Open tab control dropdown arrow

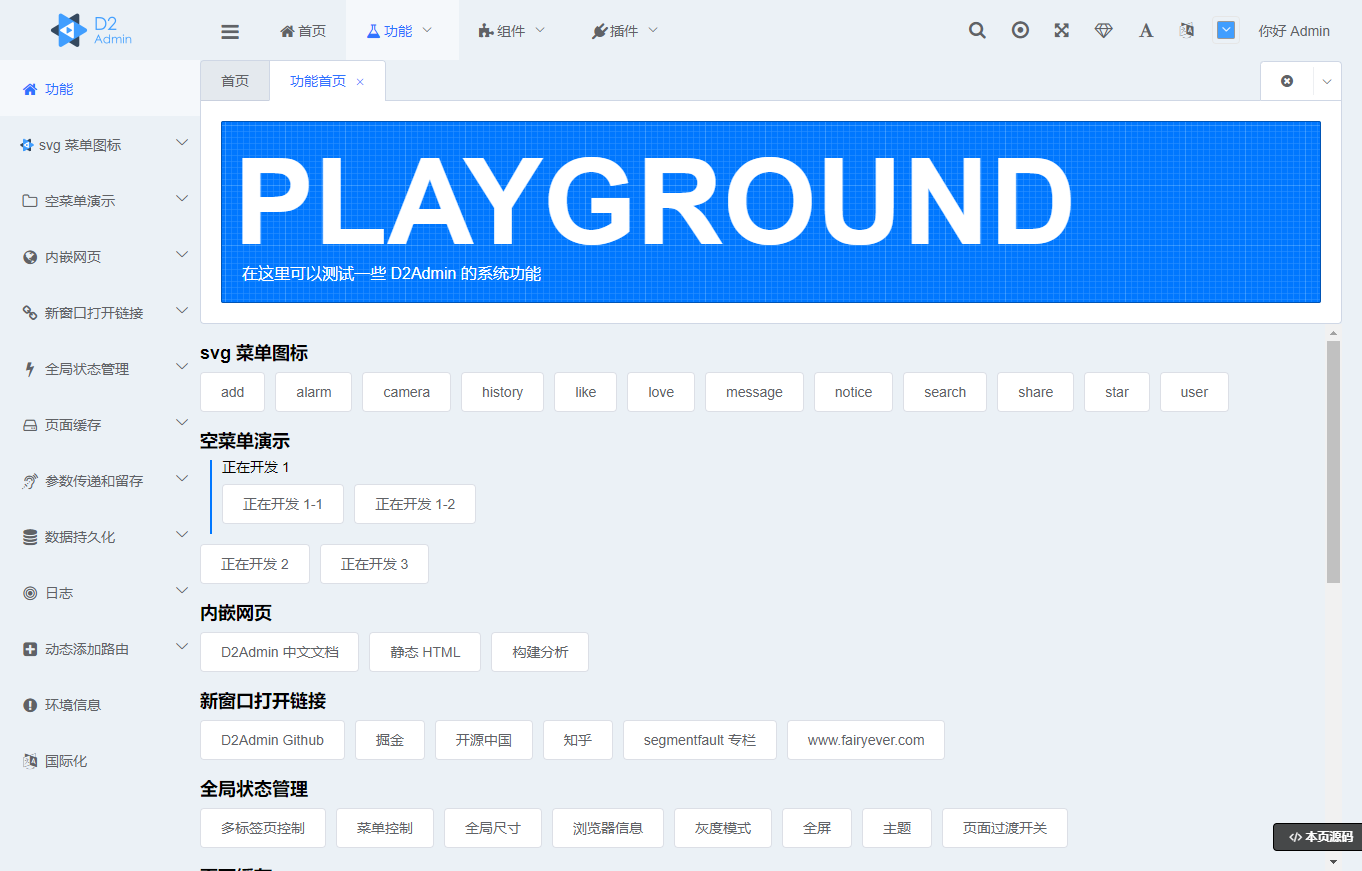tap(1327, 81)
